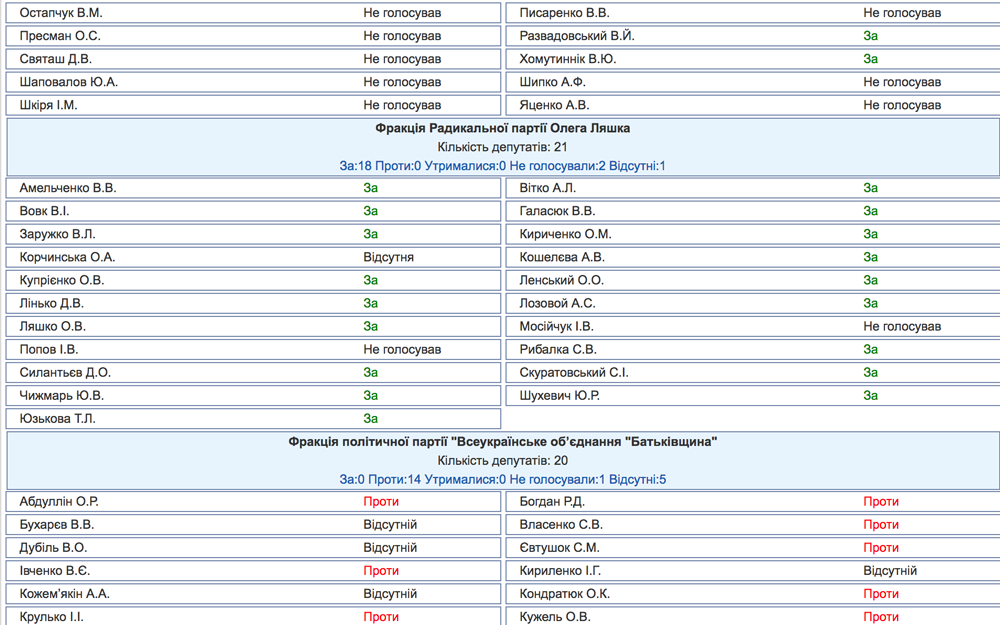Click Корчинська О.А. status Відсутня
Screen dimensions: 1000x625
388,258
